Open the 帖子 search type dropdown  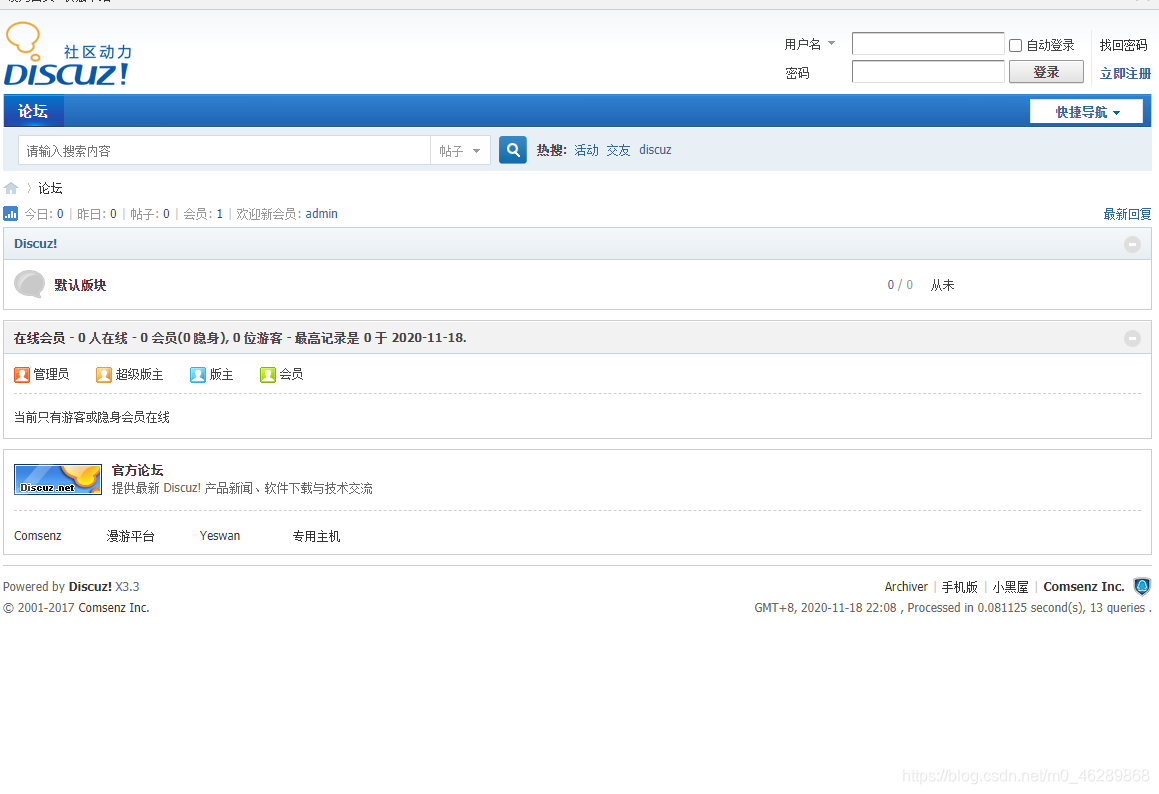[x=460, y=151]
